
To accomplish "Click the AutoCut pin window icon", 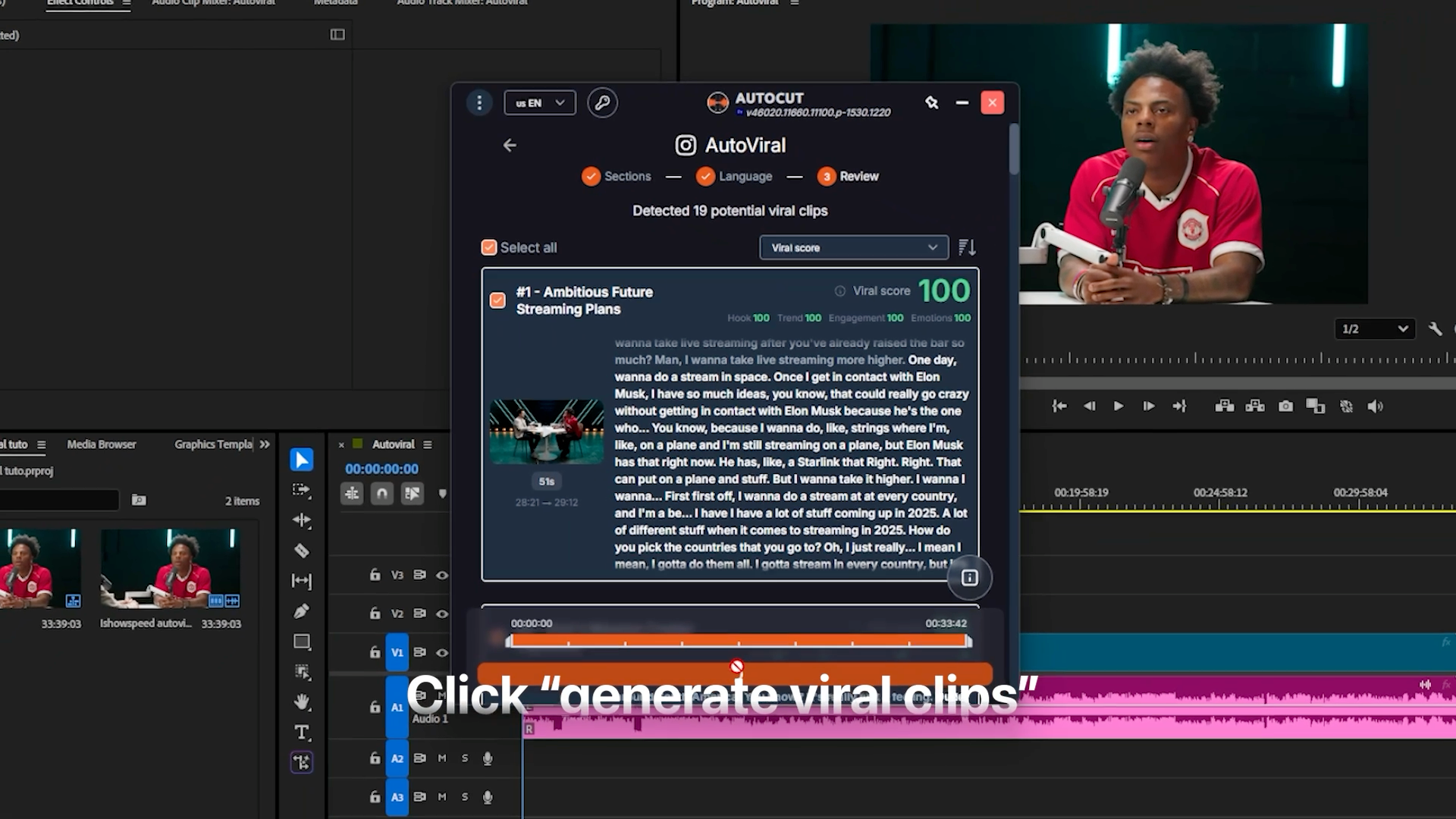I will (931, 102).
